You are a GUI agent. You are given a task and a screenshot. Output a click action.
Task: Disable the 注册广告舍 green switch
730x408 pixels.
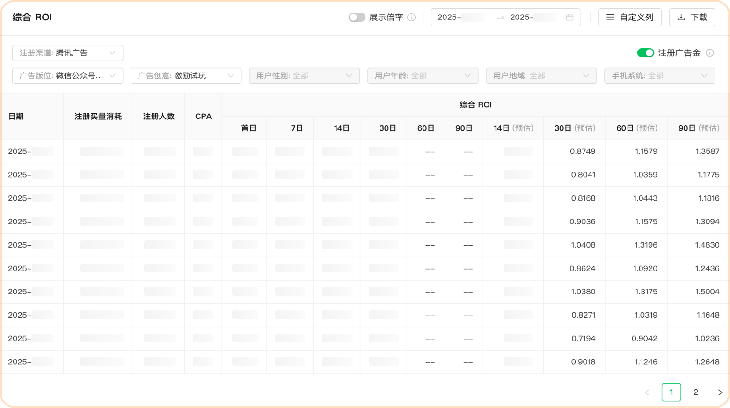(645, 53)
